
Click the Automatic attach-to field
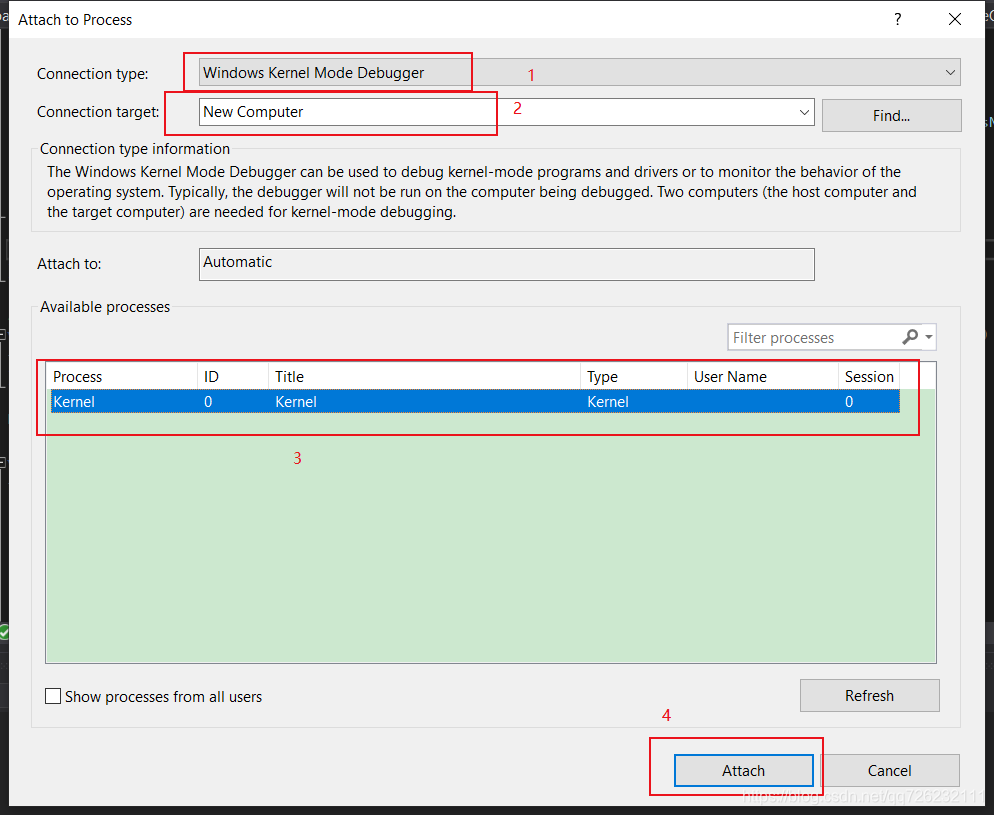click(506, 264)
